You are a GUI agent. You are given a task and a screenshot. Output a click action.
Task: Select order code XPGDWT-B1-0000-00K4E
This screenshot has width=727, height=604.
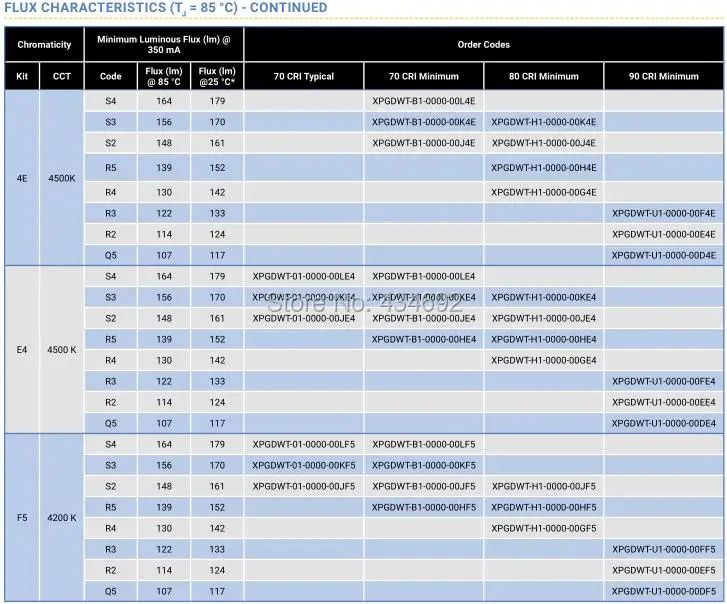click(x=423, y=122)
